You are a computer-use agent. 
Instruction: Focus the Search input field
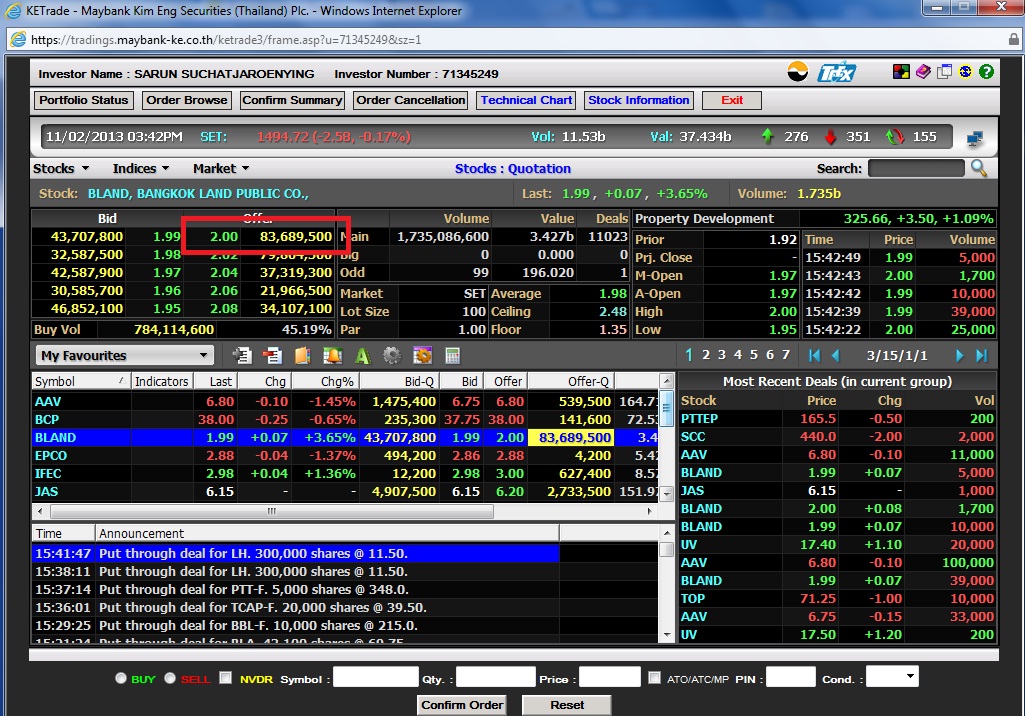pyautogui.click(x=916, y=168)
